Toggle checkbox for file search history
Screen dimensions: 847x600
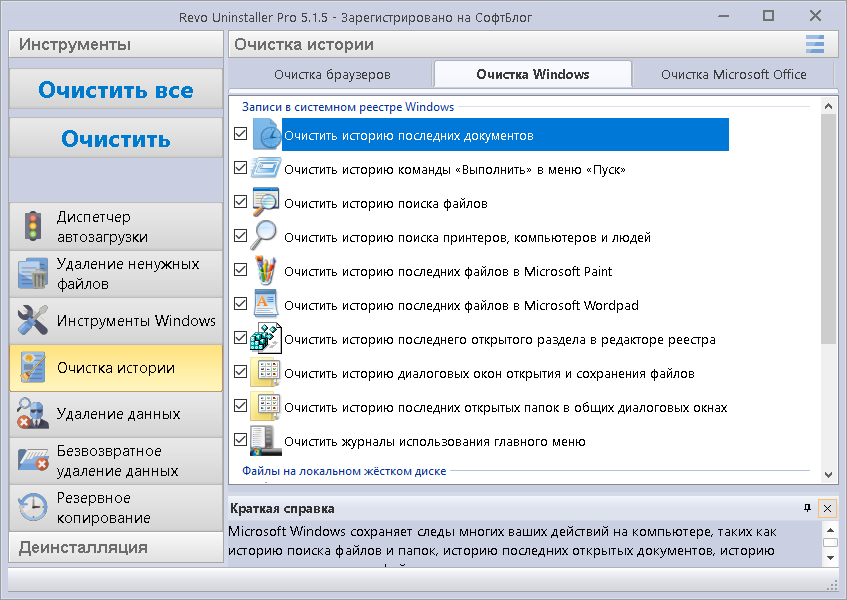pyautogui.click(x=241, y=201)
